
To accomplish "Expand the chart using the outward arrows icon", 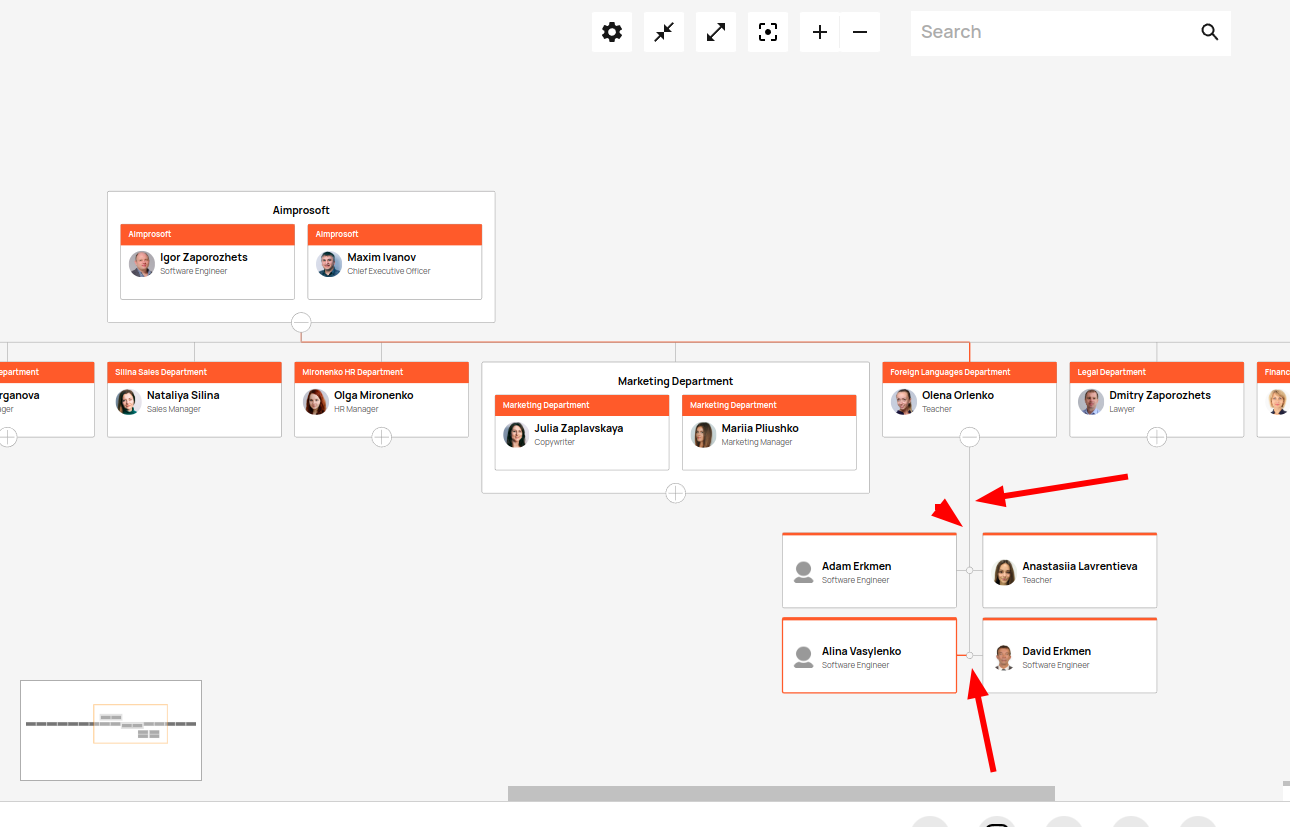I will click(x=715, y=31).
